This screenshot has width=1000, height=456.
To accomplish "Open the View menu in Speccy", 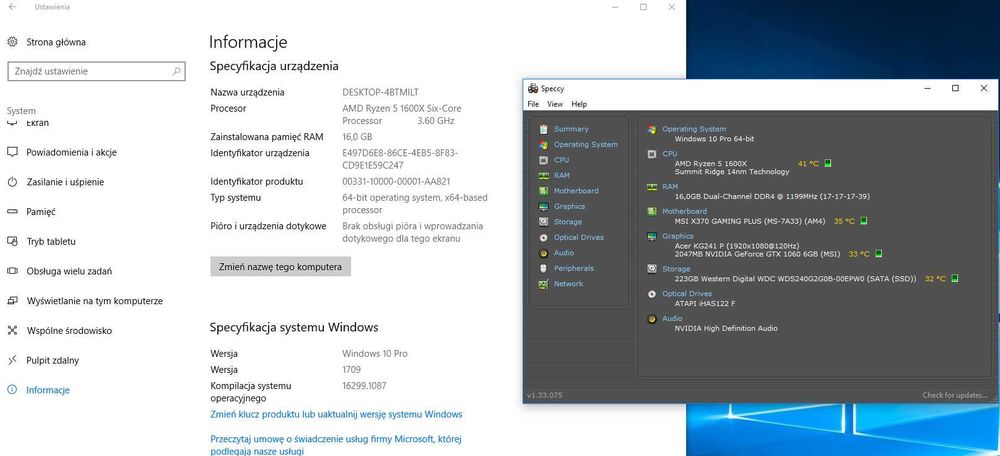I will [555, 104].
